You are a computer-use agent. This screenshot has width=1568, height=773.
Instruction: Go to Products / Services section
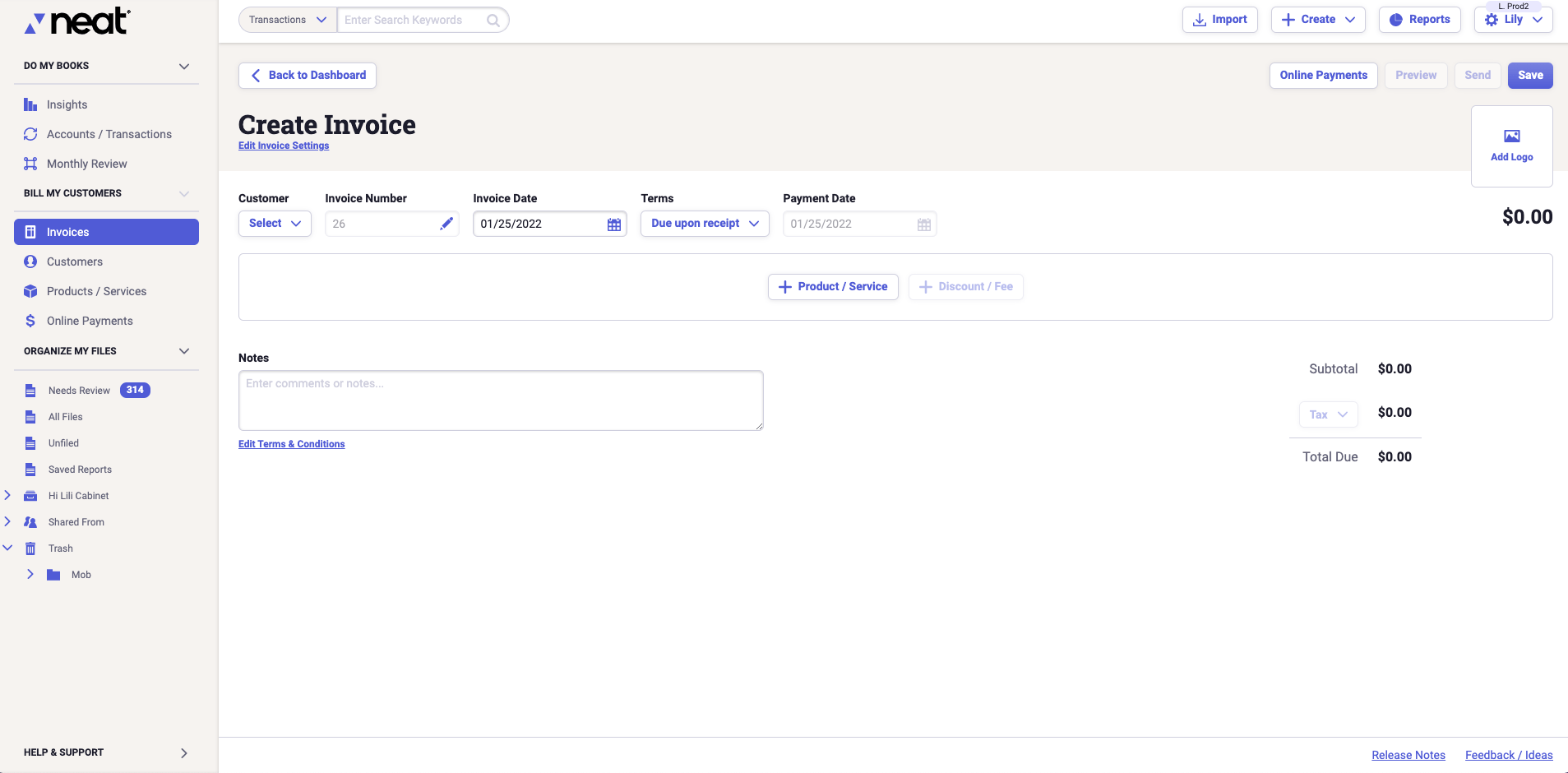click(x=96, y=291)
